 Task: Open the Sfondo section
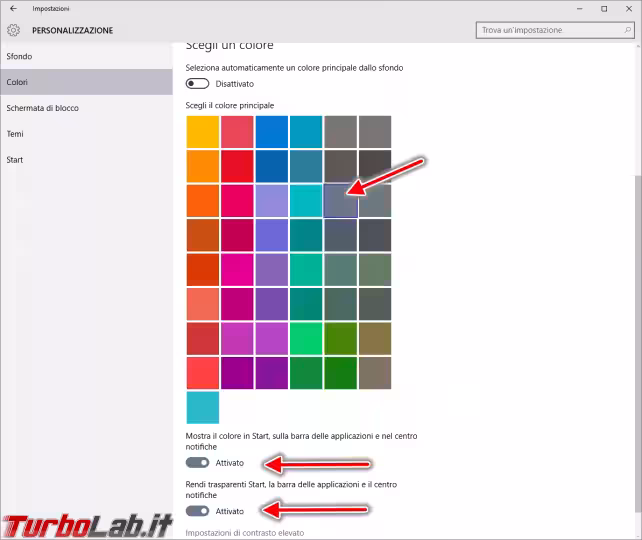click(x=86, y=56)
